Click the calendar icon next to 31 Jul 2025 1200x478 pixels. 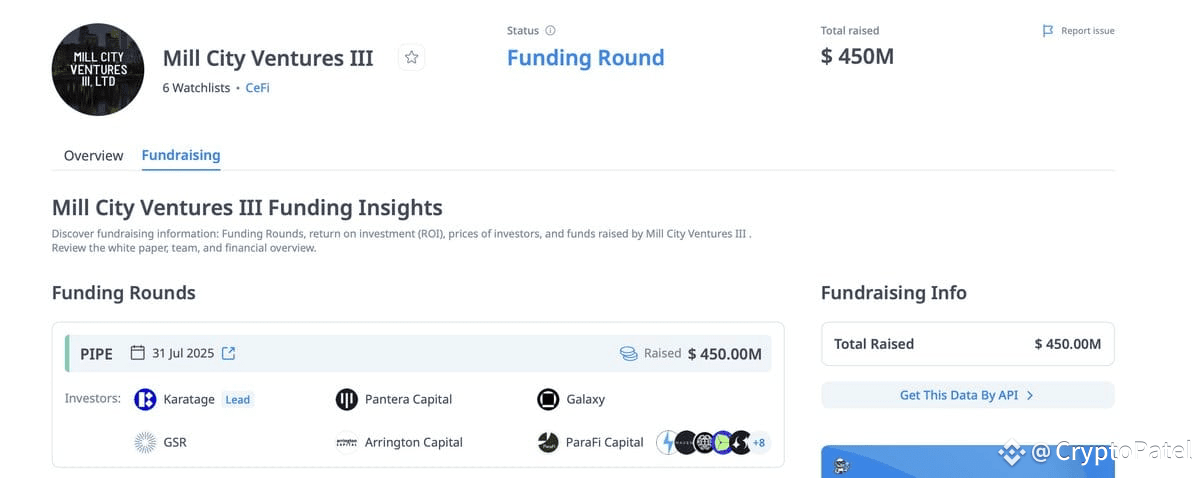[x=138, y=353]
